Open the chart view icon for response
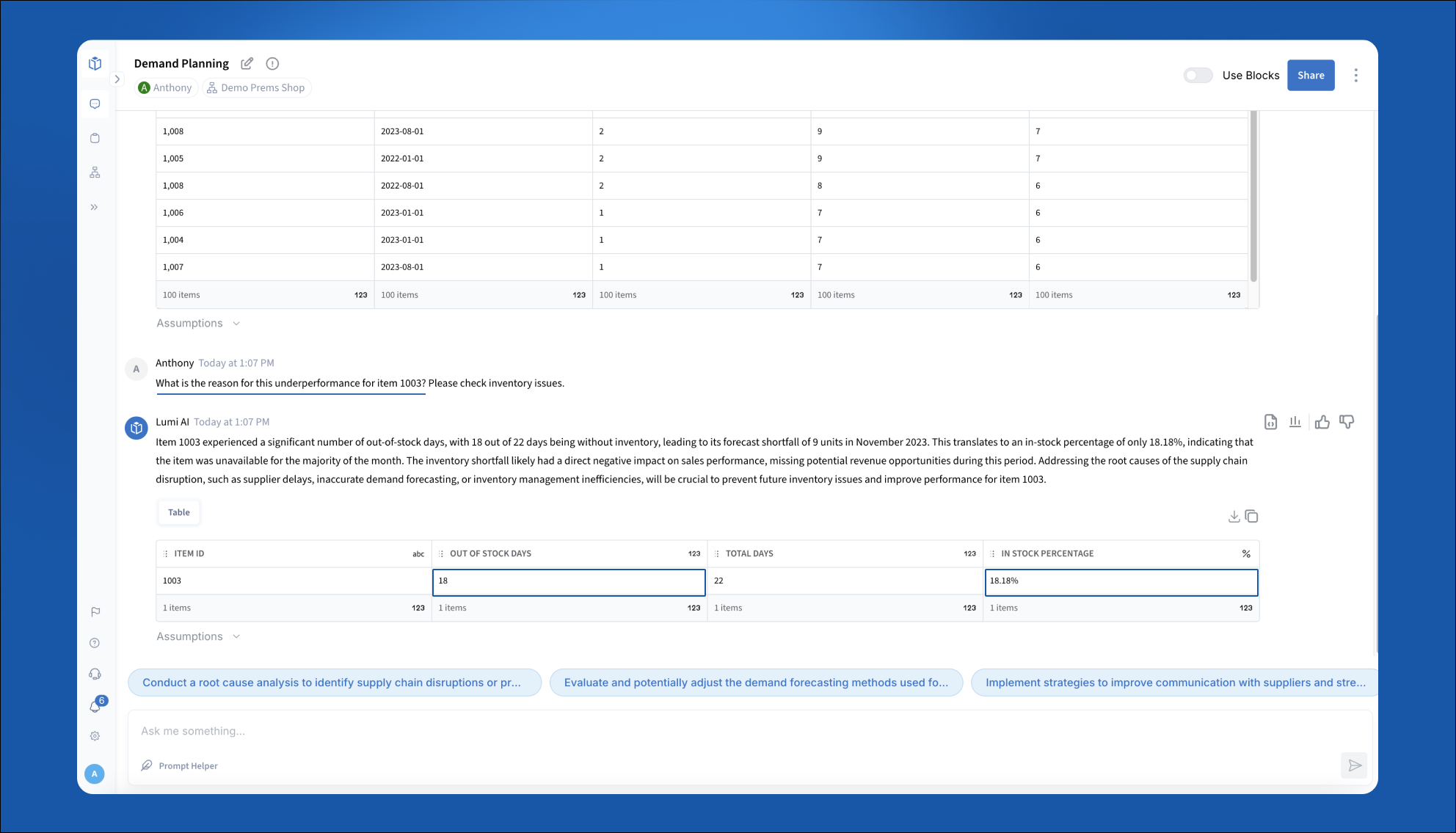The width and height of the screenshot is (1456, 833). coord(1295,422)
